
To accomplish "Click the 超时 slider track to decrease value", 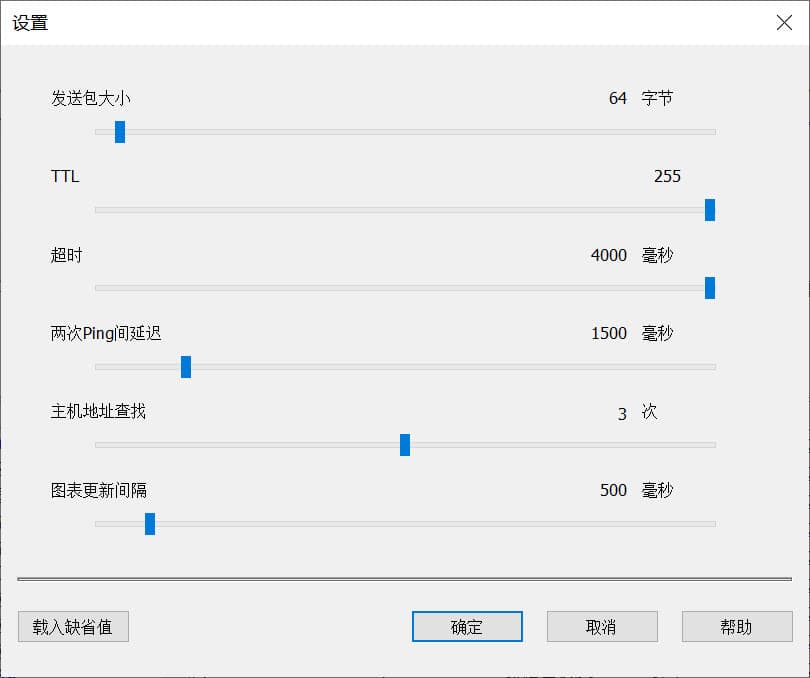I will tap(400, 289).
